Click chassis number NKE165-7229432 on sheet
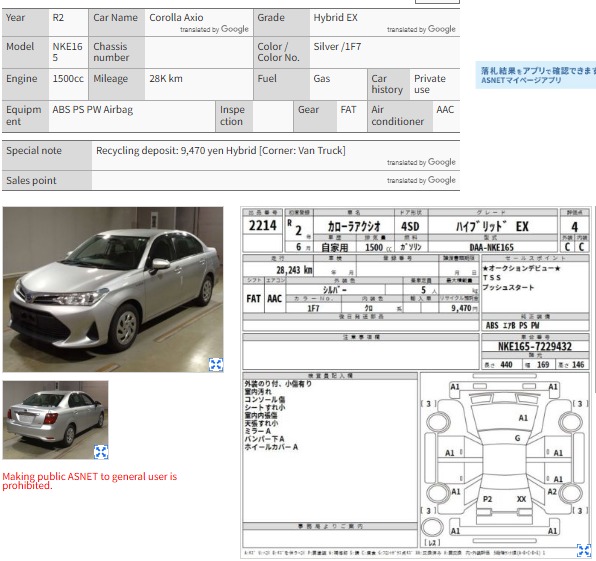Image resolution: width=596 pixels, height=561 pixels. [x=535, y=346]
